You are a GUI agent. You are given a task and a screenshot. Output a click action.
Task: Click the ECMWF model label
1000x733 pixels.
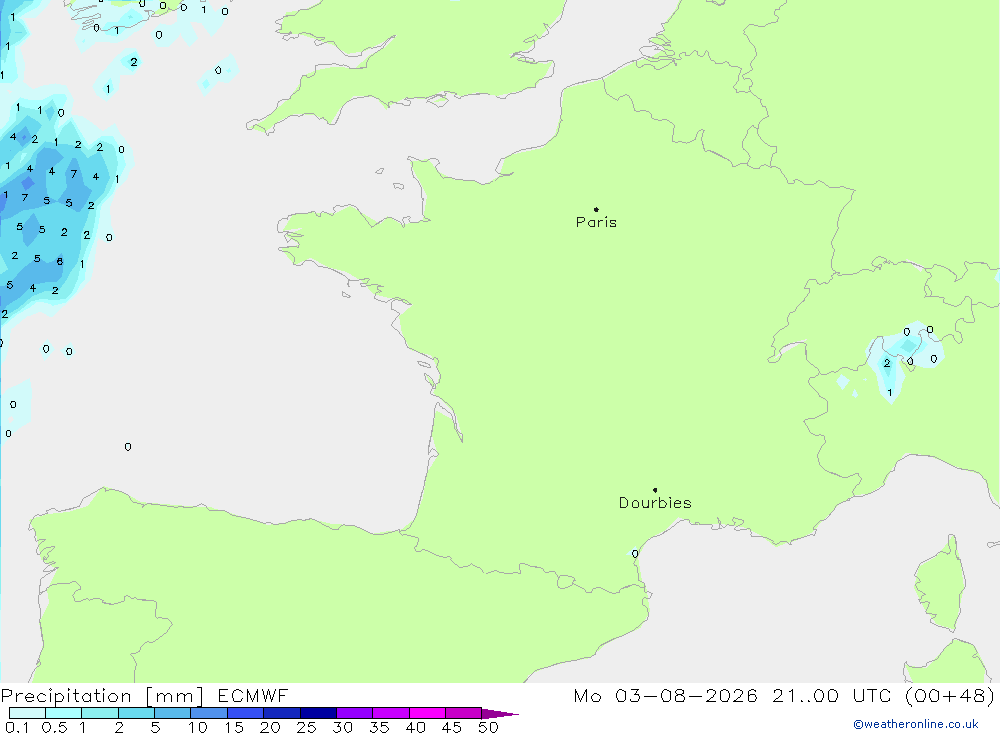tap(253, 696)
